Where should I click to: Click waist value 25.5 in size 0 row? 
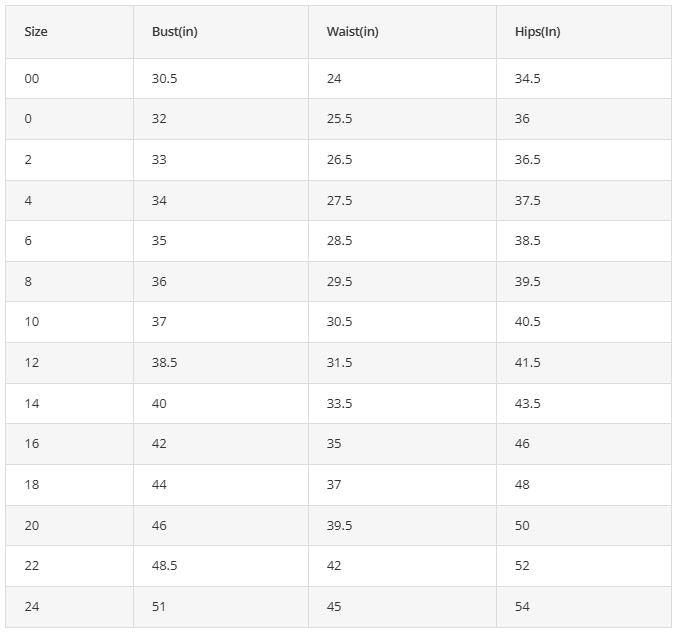pos(339,119)
